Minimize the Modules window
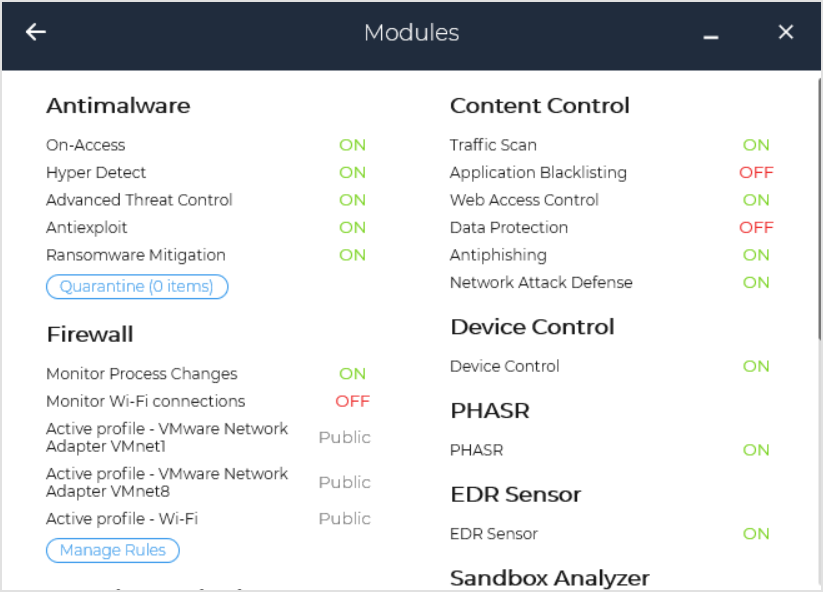This screenshot has width=823, height=592. coord(711,35)
